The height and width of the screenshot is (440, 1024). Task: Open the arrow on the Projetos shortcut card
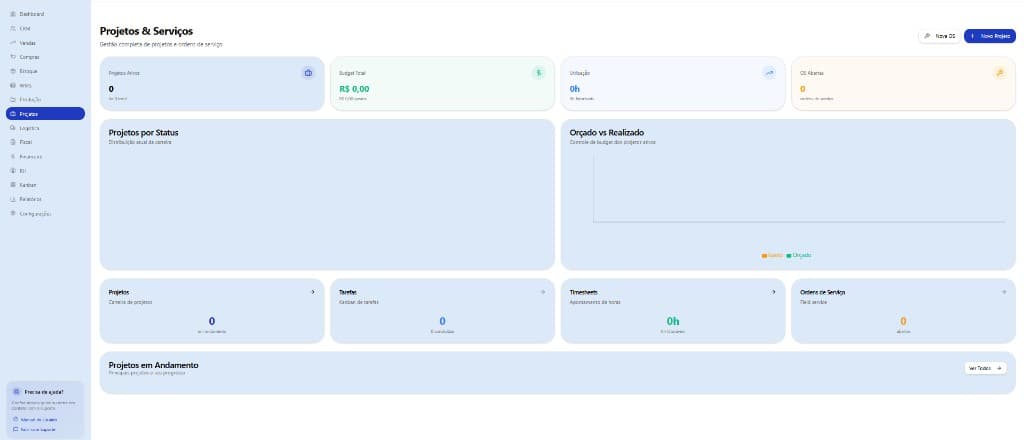coord(313,292)
